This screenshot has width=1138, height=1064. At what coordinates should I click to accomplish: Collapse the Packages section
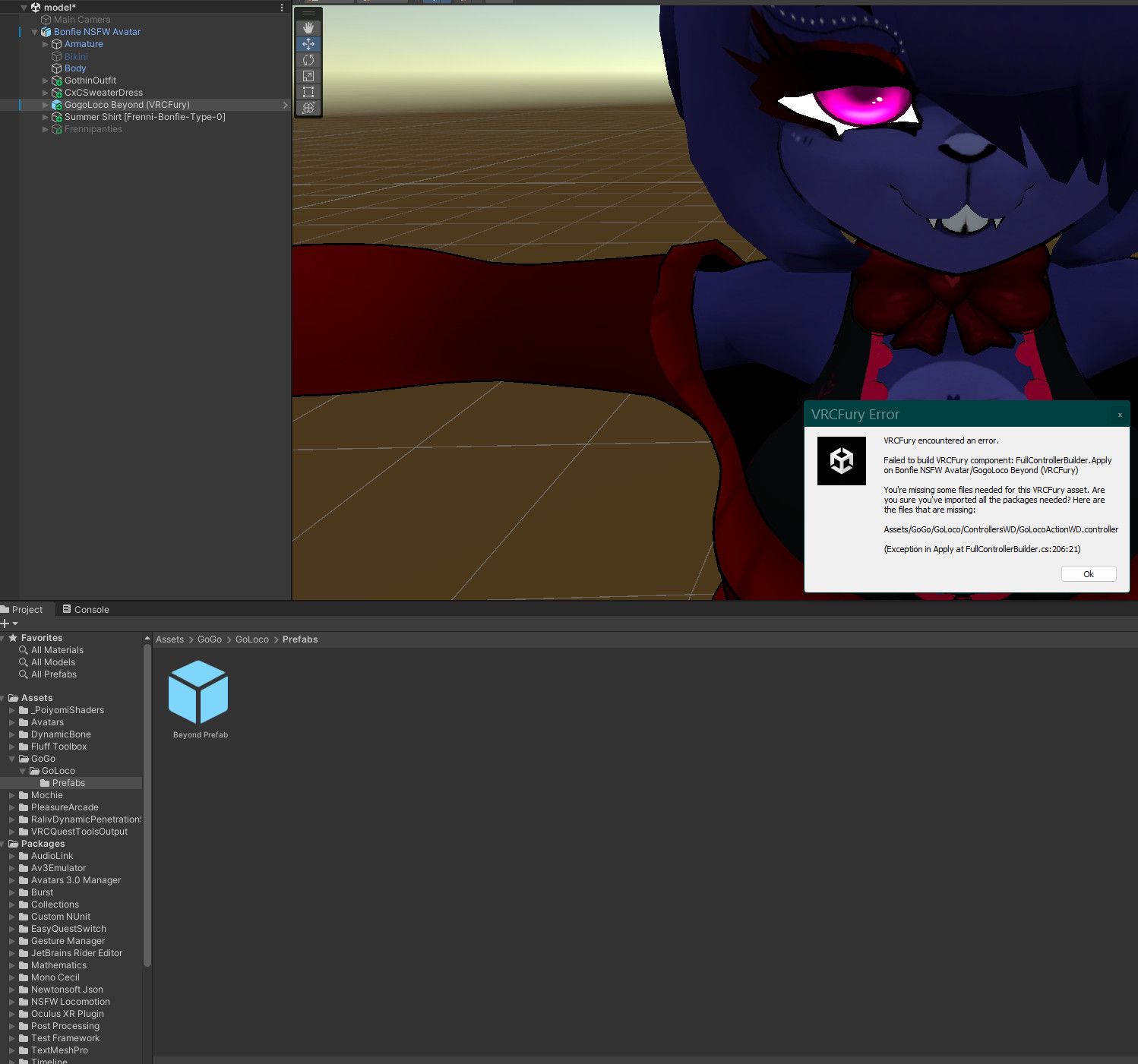pos(3,844)
